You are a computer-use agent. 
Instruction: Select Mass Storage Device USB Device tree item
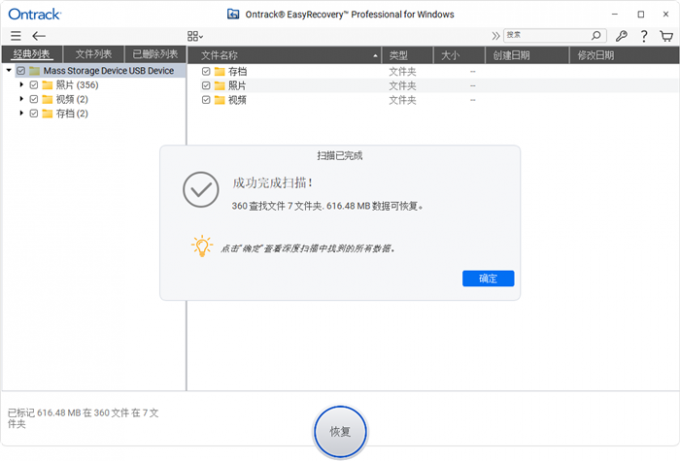(108, 71)
